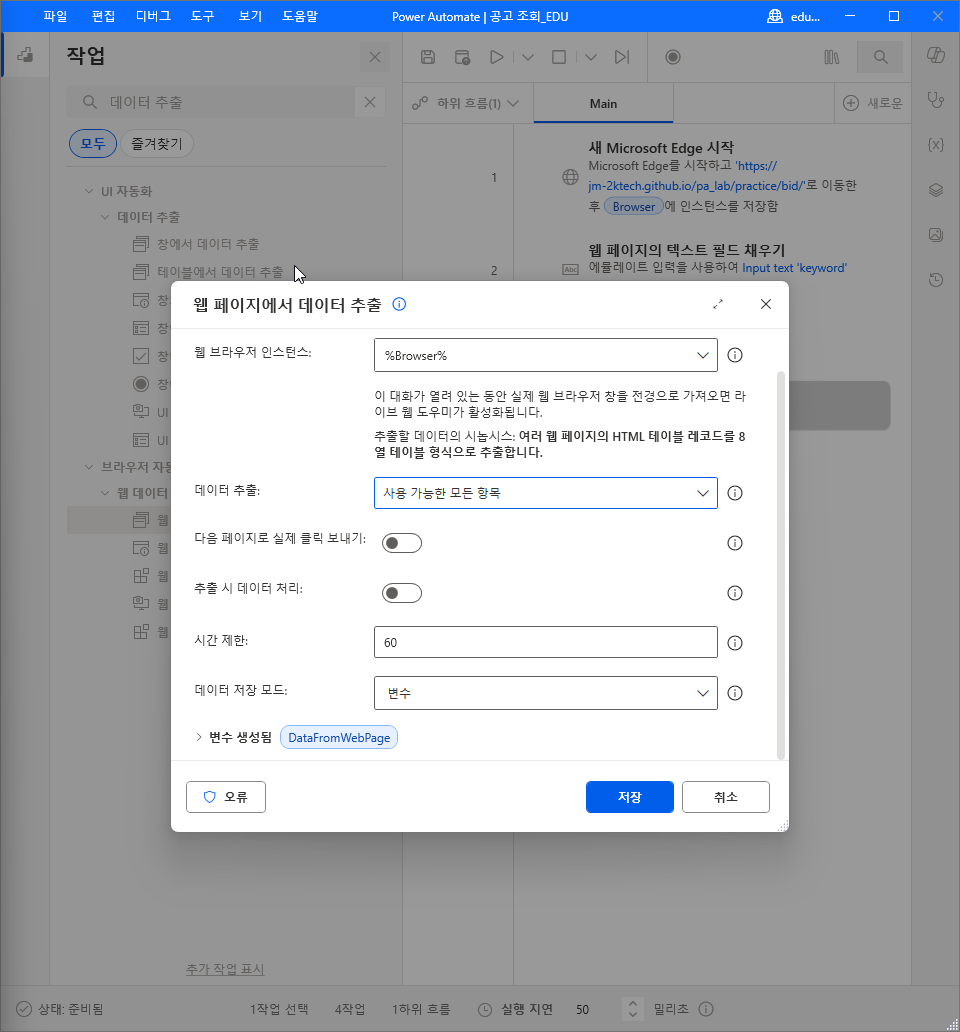This screenshot has width=960, height=1032.
Task: Click info icon for the 데이터 추출 dropdown
Action: pyautogui.click(x=735, y=493)
